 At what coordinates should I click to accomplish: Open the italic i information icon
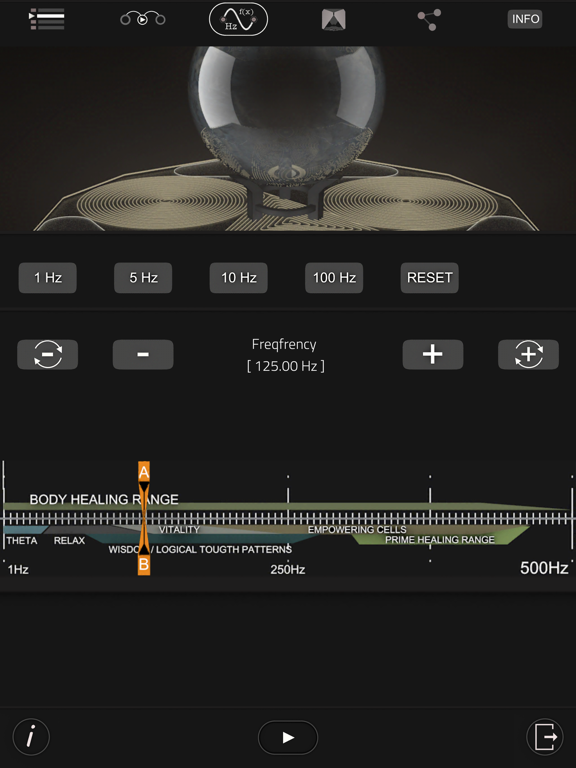point(31,737)
